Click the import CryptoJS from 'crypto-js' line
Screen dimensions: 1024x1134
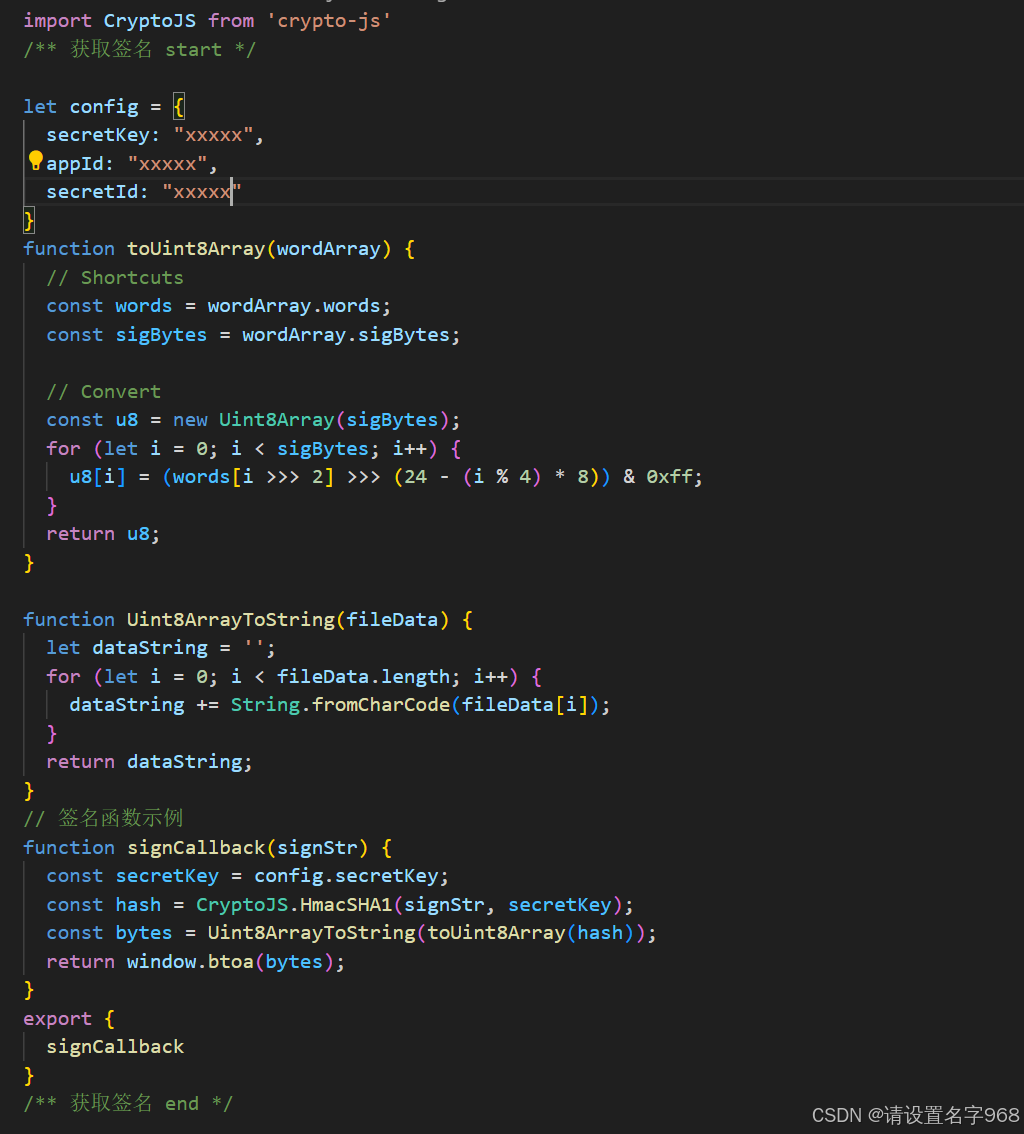point(207,21)
